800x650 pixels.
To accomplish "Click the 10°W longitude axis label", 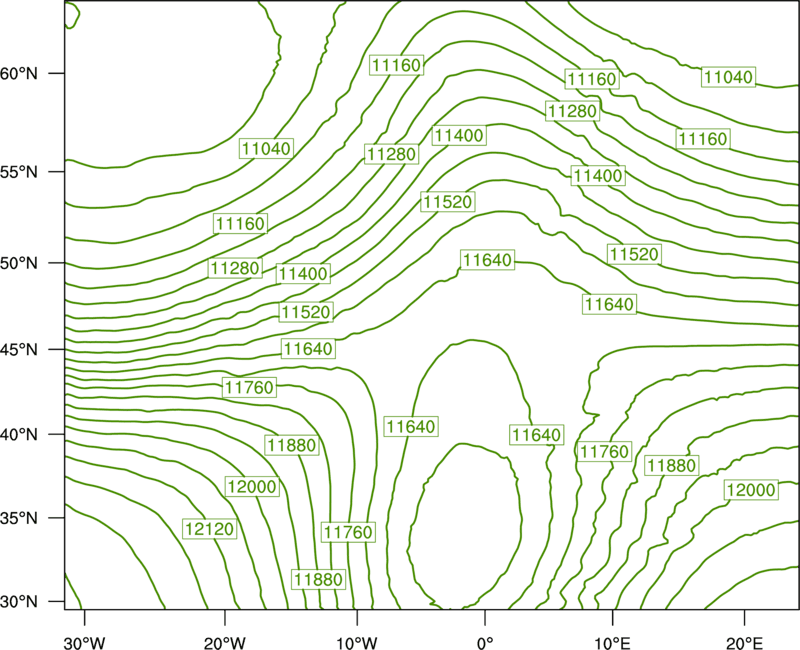I will [357, 642].
